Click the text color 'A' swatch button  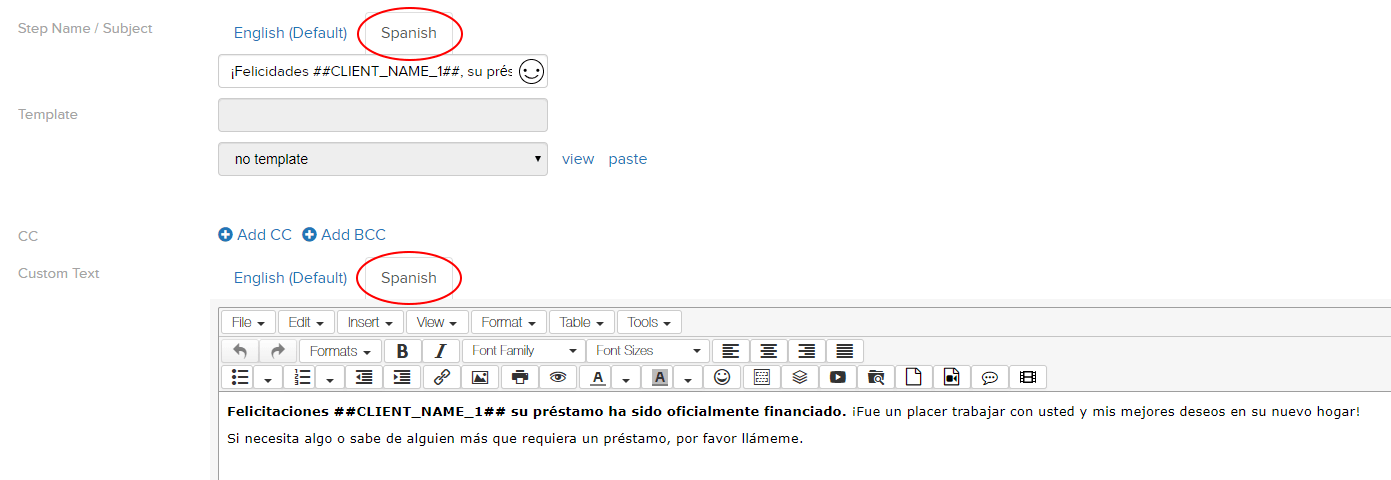pos(598,377)
